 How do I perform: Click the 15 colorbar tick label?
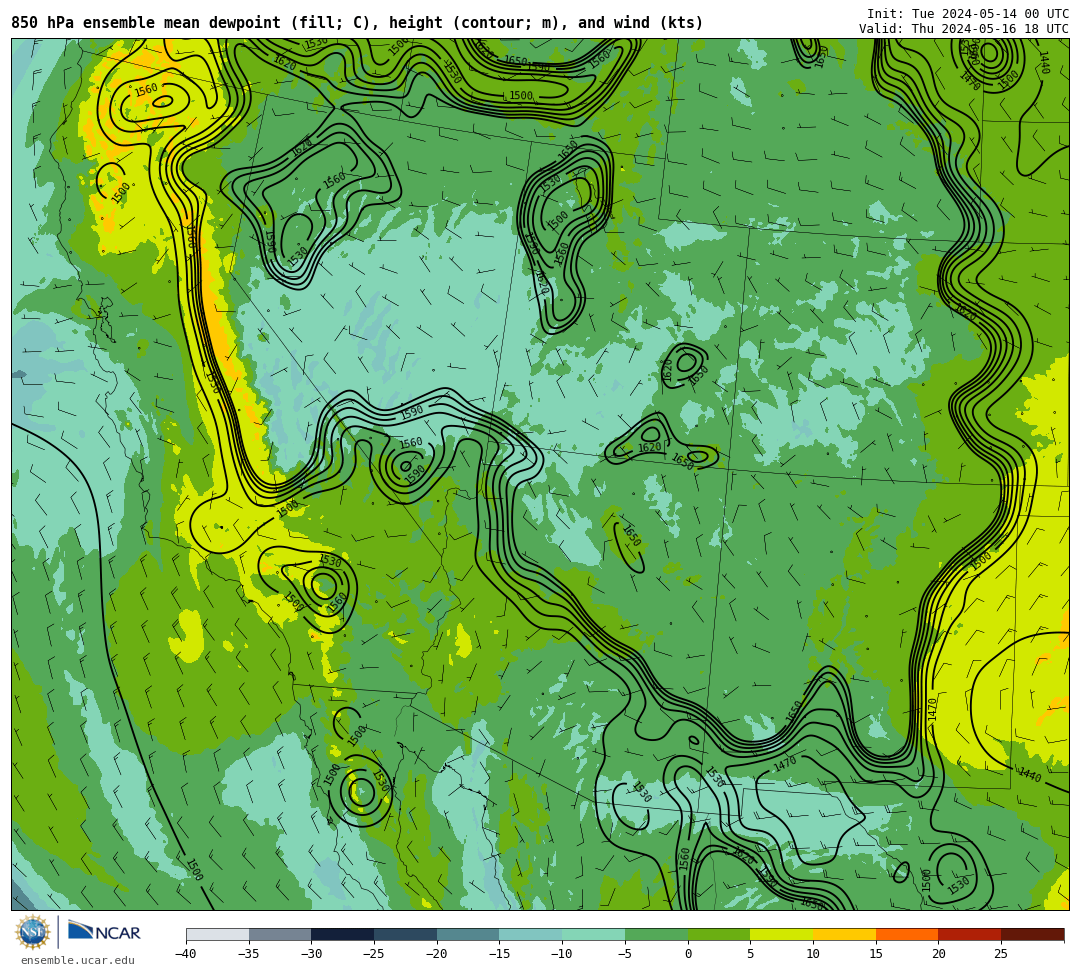pos(875,954)
